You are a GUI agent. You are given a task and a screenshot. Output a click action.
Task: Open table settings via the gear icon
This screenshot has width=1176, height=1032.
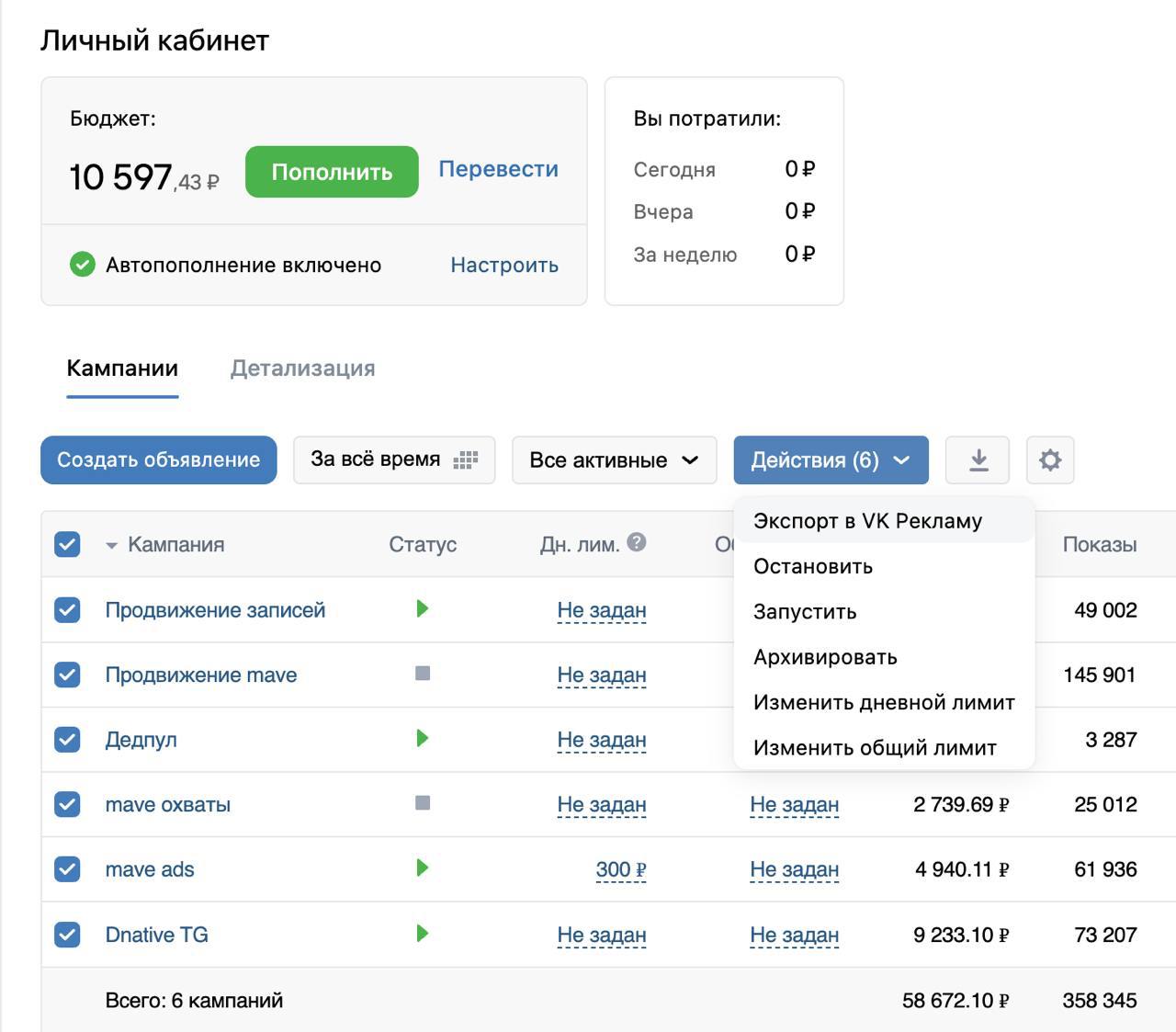tap(1049, 459)
